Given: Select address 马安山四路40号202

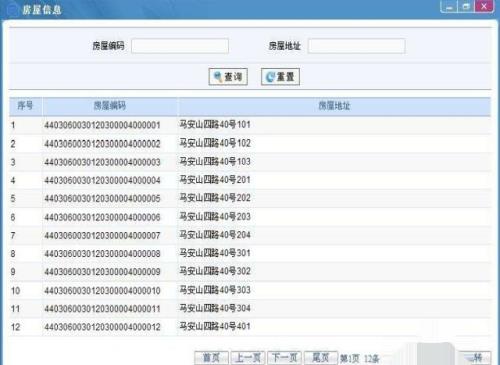Looking at the screenshot, I should pos(215,198).
